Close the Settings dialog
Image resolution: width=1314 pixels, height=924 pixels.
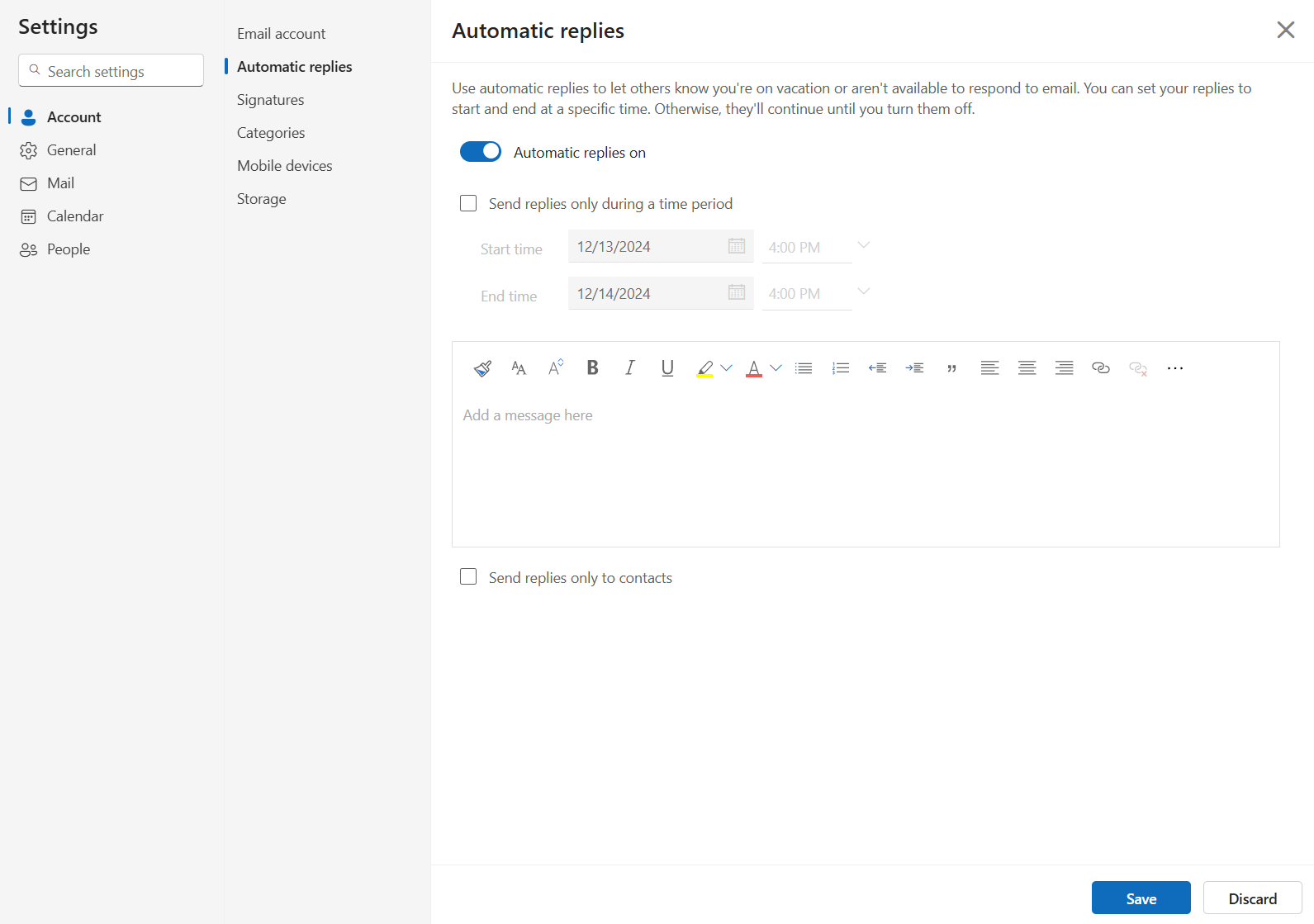click(1286, 30)
